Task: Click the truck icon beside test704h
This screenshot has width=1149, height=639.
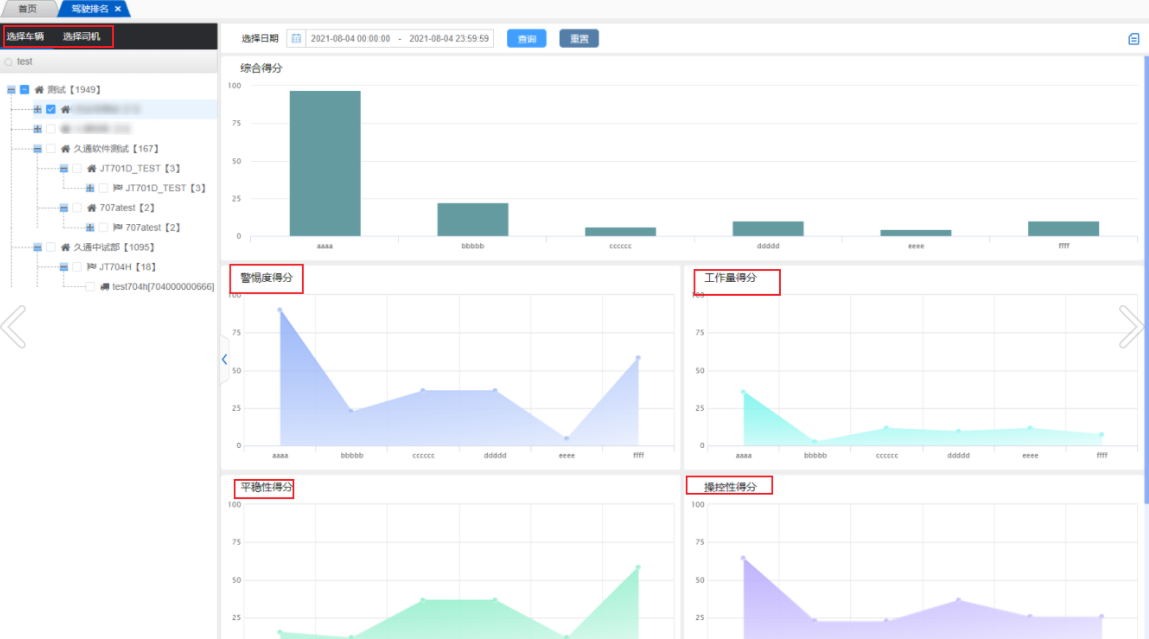Action: pyautogui.click(x=105, y=287)
